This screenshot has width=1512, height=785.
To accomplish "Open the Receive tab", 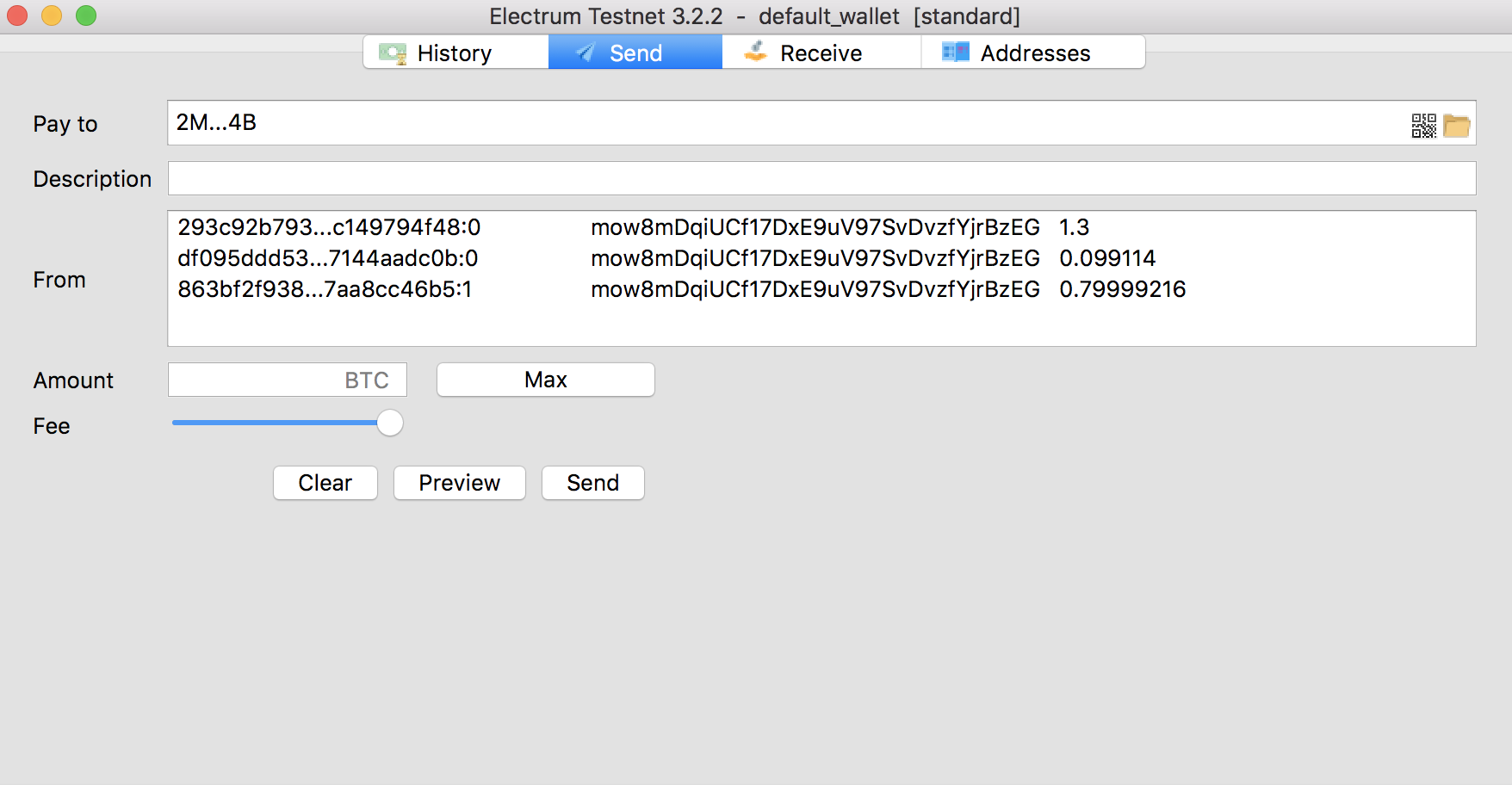I will [821, 53].
